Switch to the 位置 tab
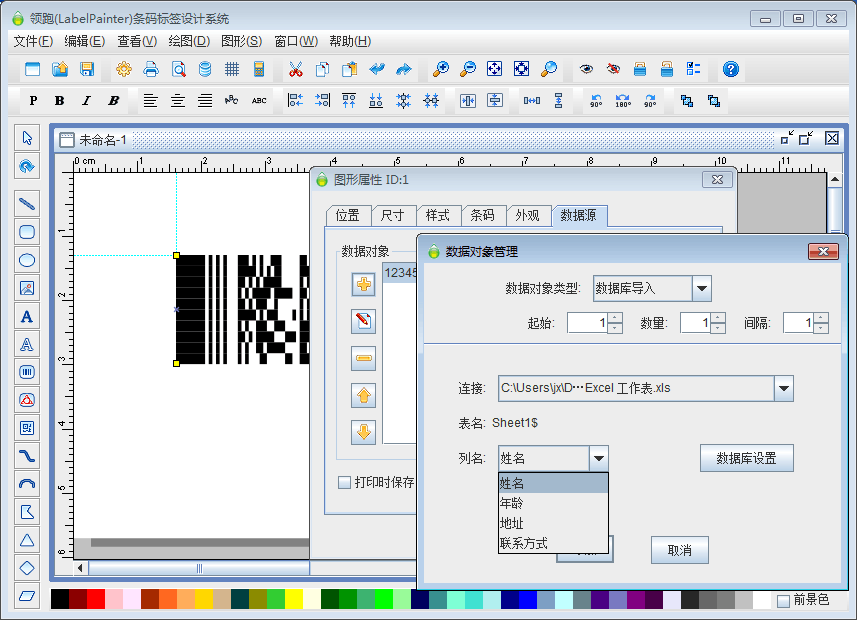The height and width of the screenshot is (620, 857). pyautogui.click(x=348, y=215)
